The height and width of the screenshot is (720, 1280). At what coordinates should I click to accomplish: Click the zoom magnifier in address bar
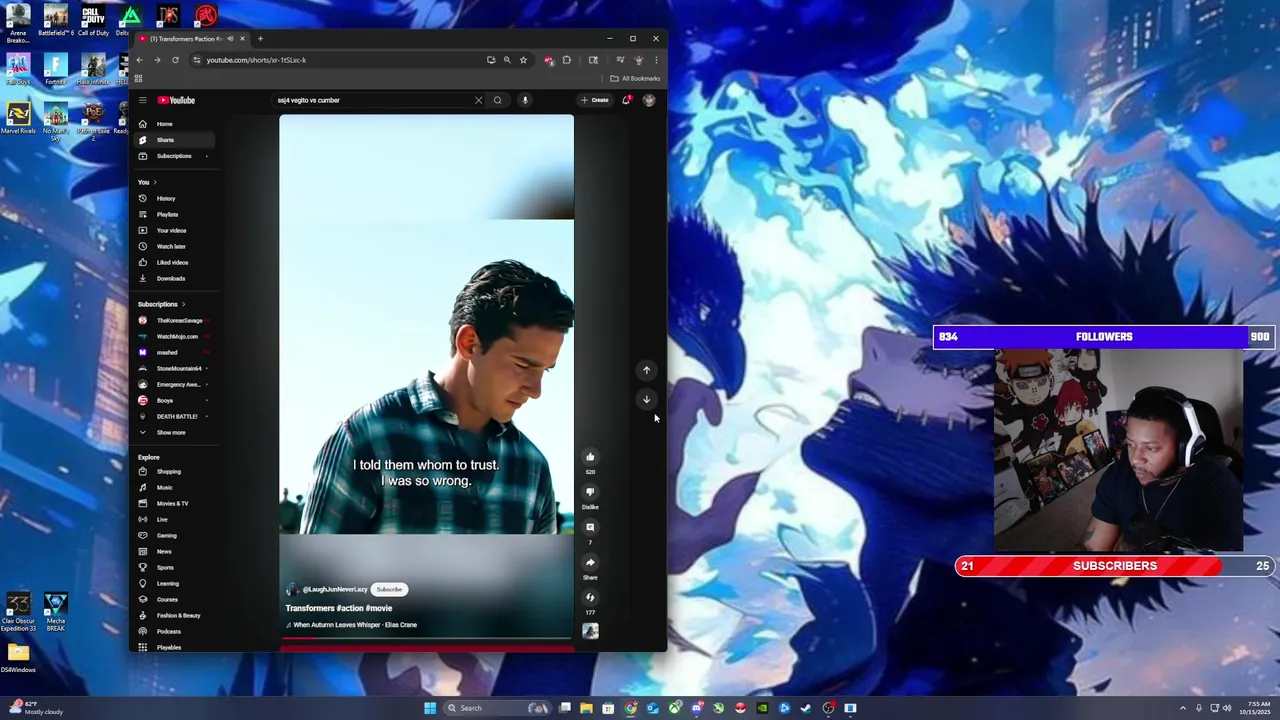coord(507,60)
